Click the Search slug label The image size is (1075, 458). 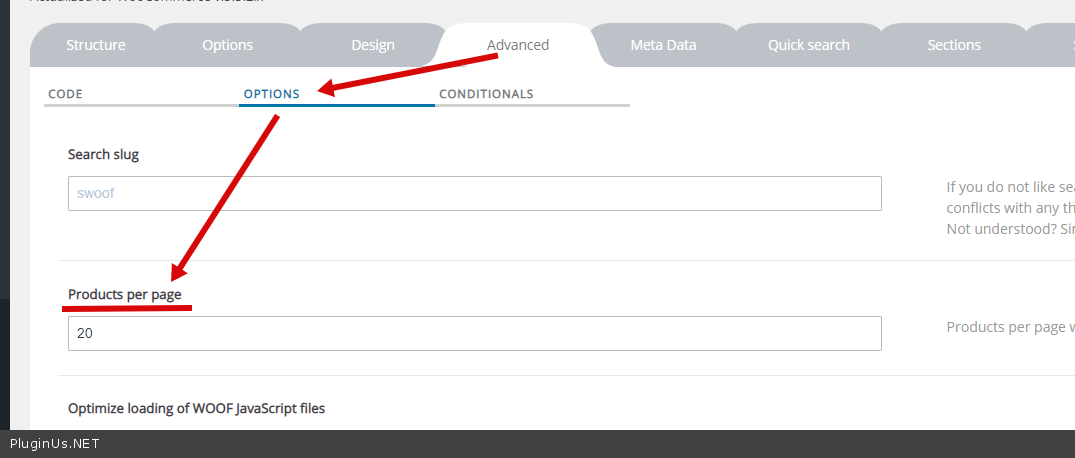[x=103, y=154]
